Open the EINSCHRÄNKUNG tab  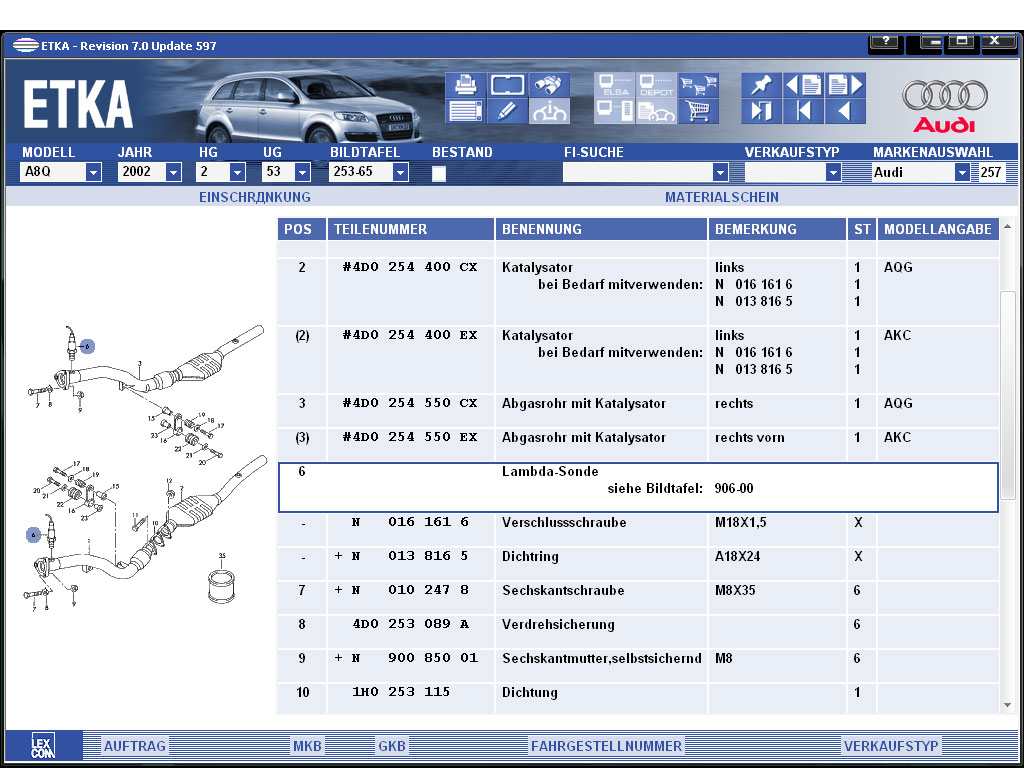click(255, 197)
